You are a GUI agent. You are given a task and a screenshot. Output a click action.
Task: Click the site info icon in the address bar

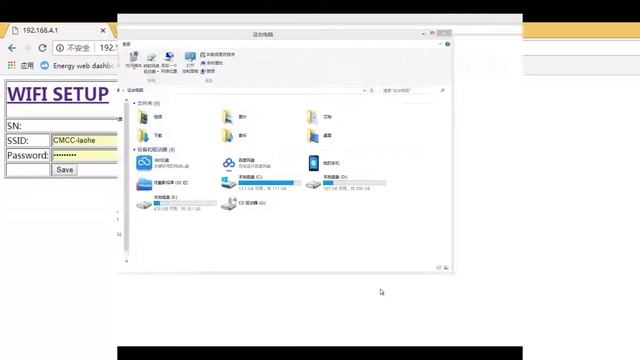point(60,48)
